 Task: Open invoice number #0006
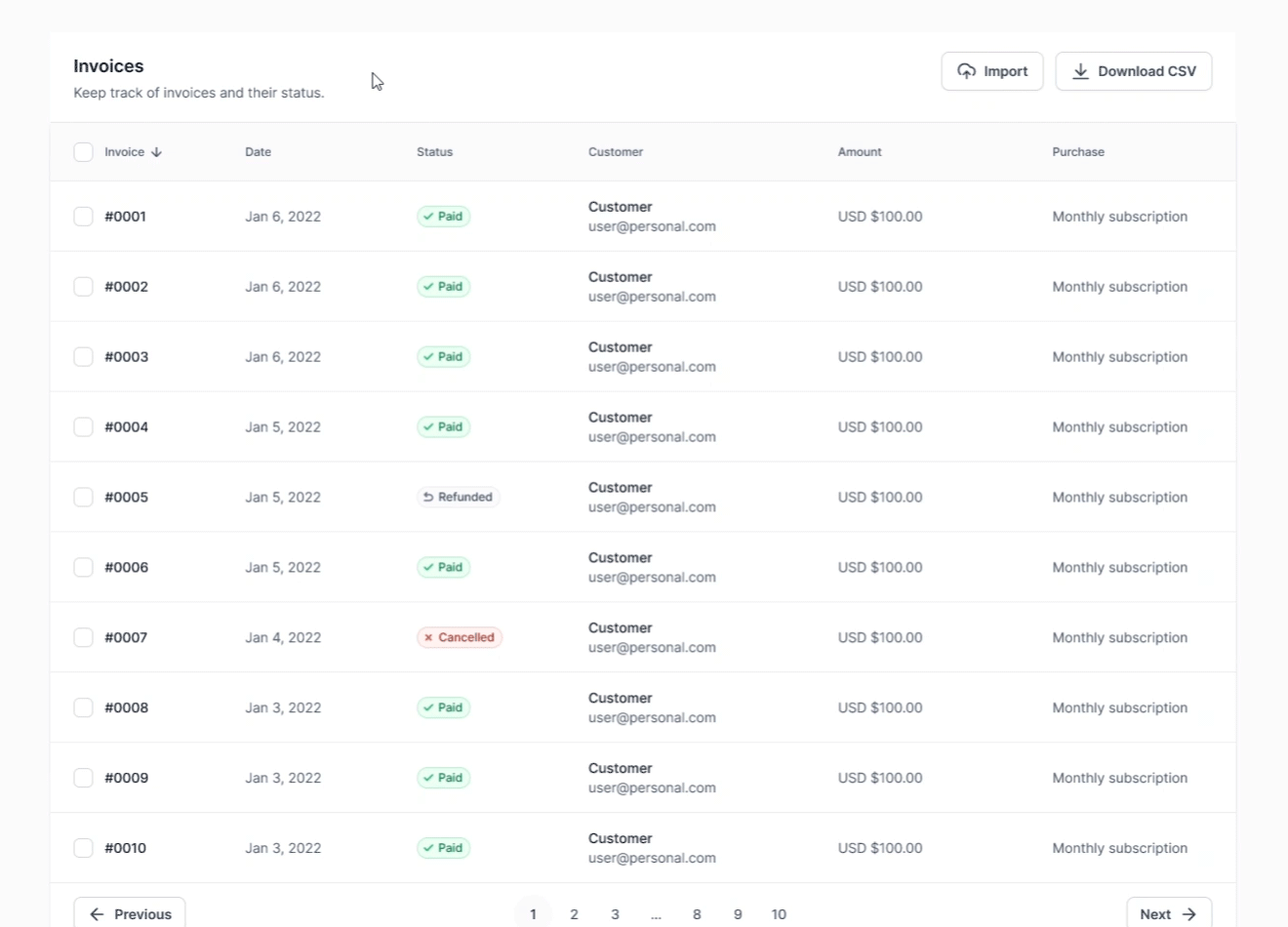coord(126,567)
